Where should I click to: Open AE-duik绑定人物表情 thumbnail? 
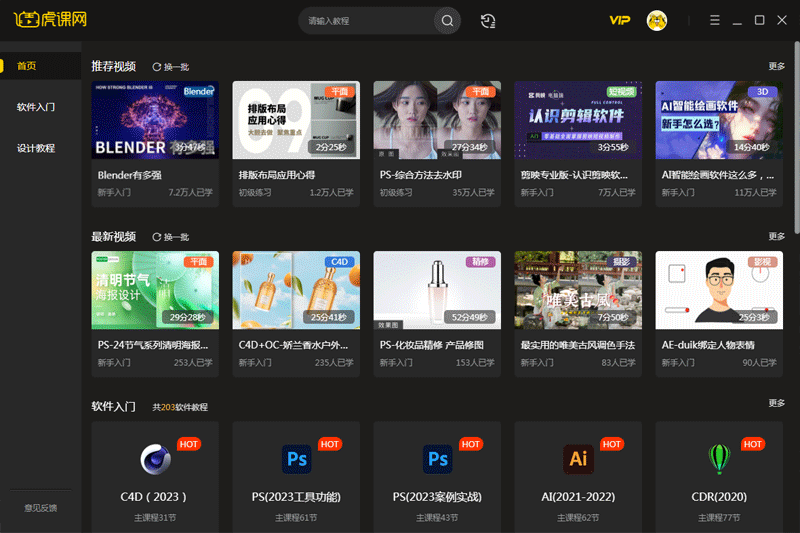tap(719, 290)
